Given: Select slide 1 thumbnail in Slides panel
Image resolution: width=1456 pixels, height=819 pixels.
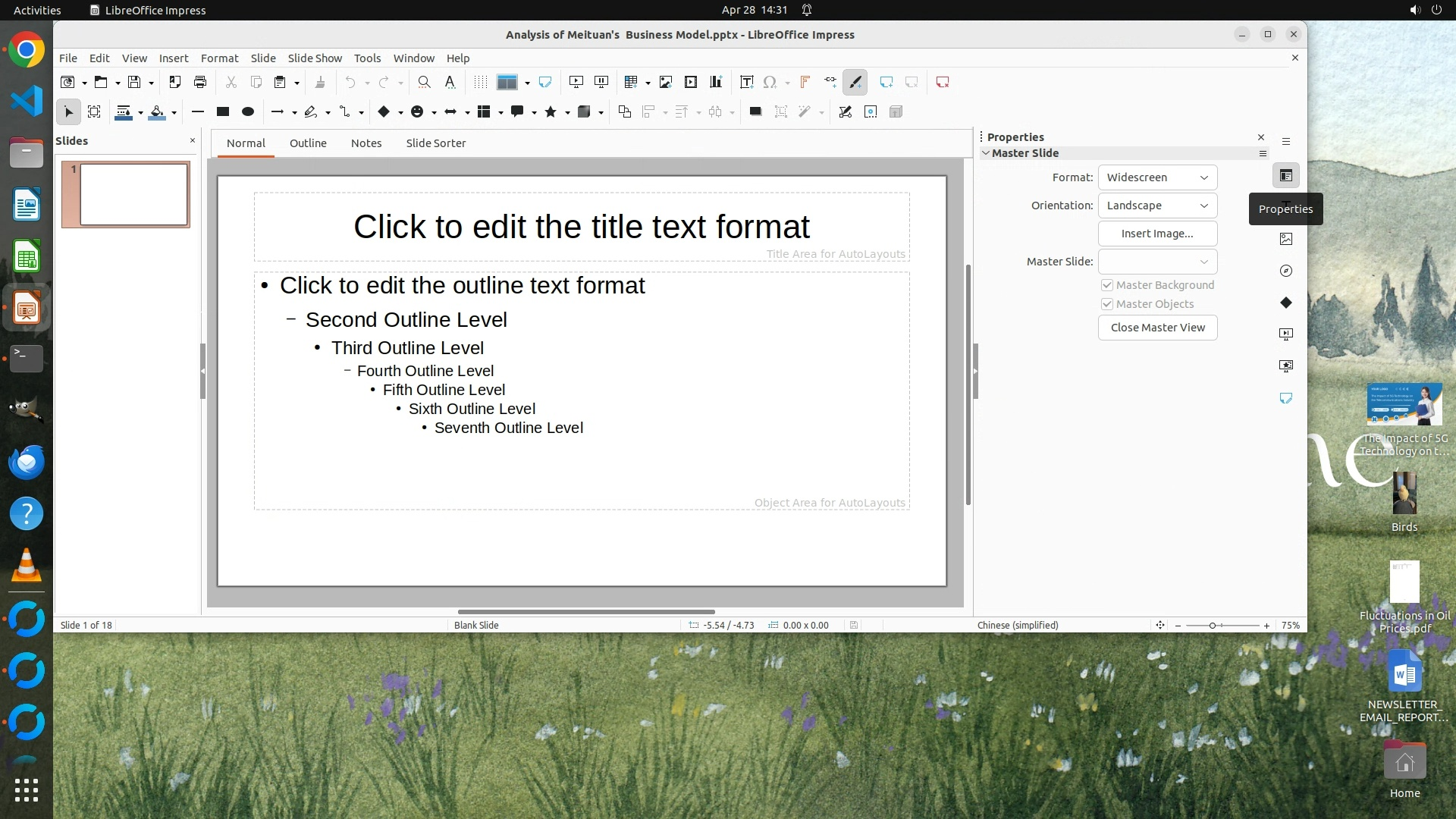Looking at the screenshot, I should [x=133, y=194].
